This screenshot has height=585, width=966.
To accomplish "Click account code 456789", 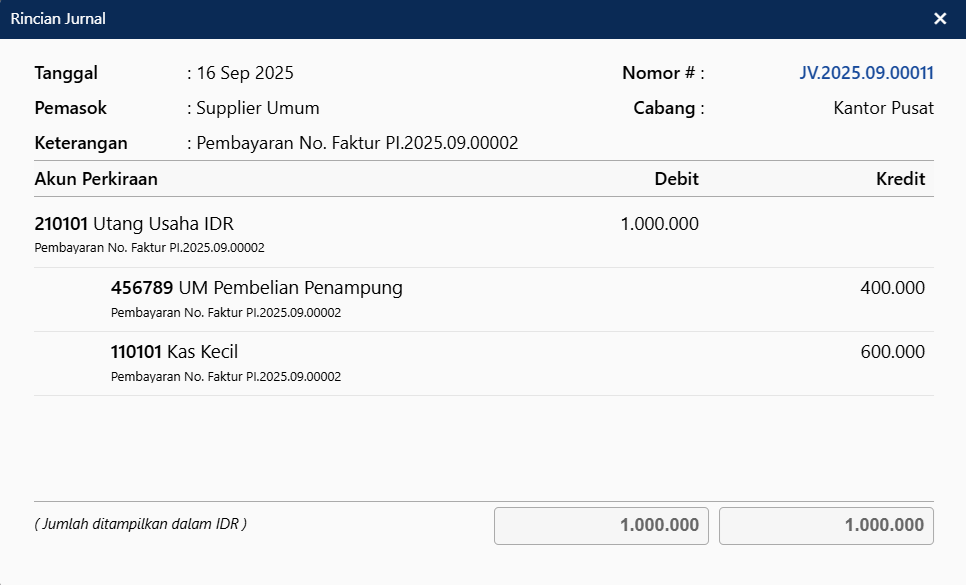I will pos(142,288).
